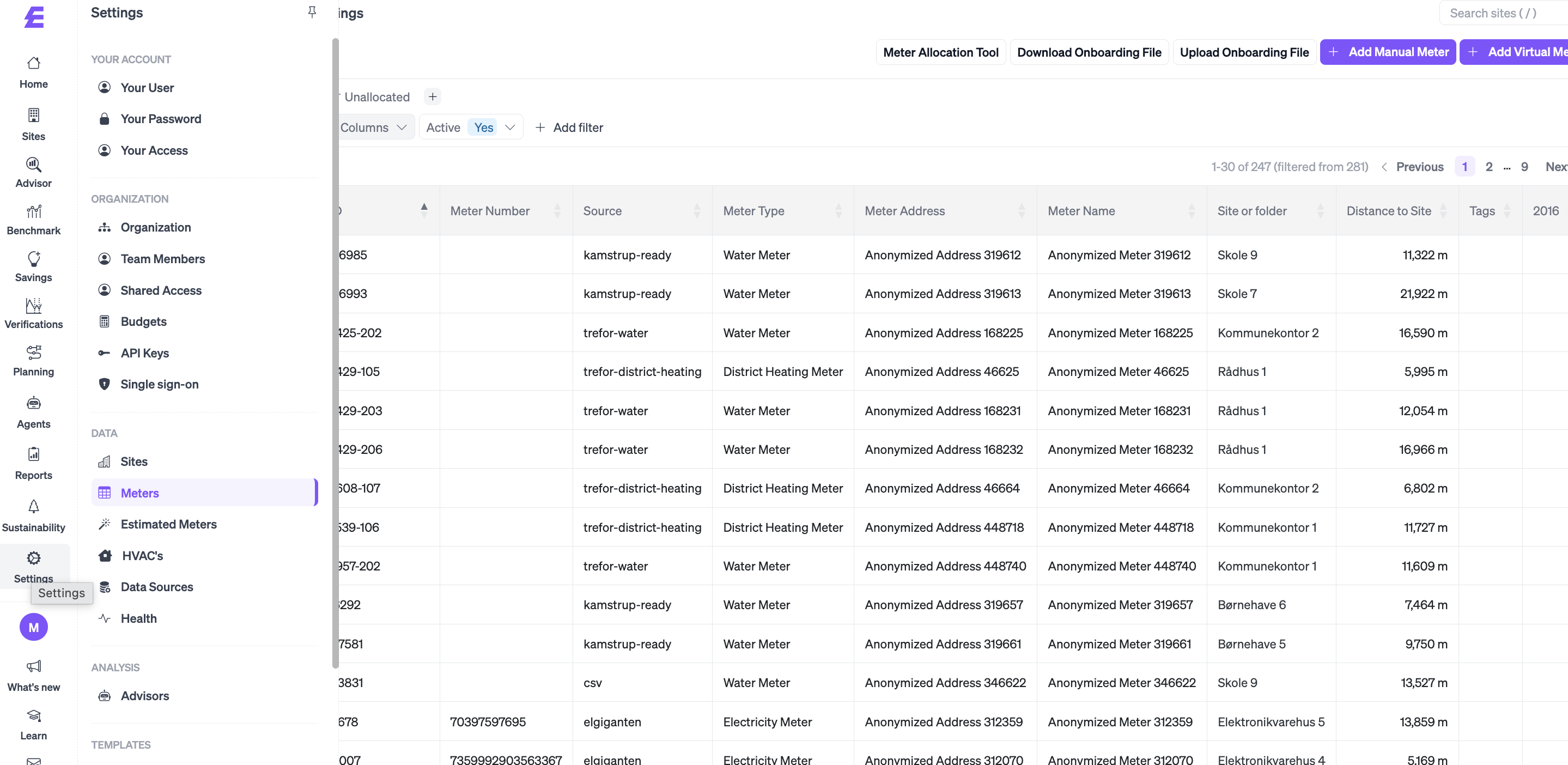The width and height of the screenshot is (1568, 765).
Task: Open Your Access settings
Action: [x=204, y=150]
